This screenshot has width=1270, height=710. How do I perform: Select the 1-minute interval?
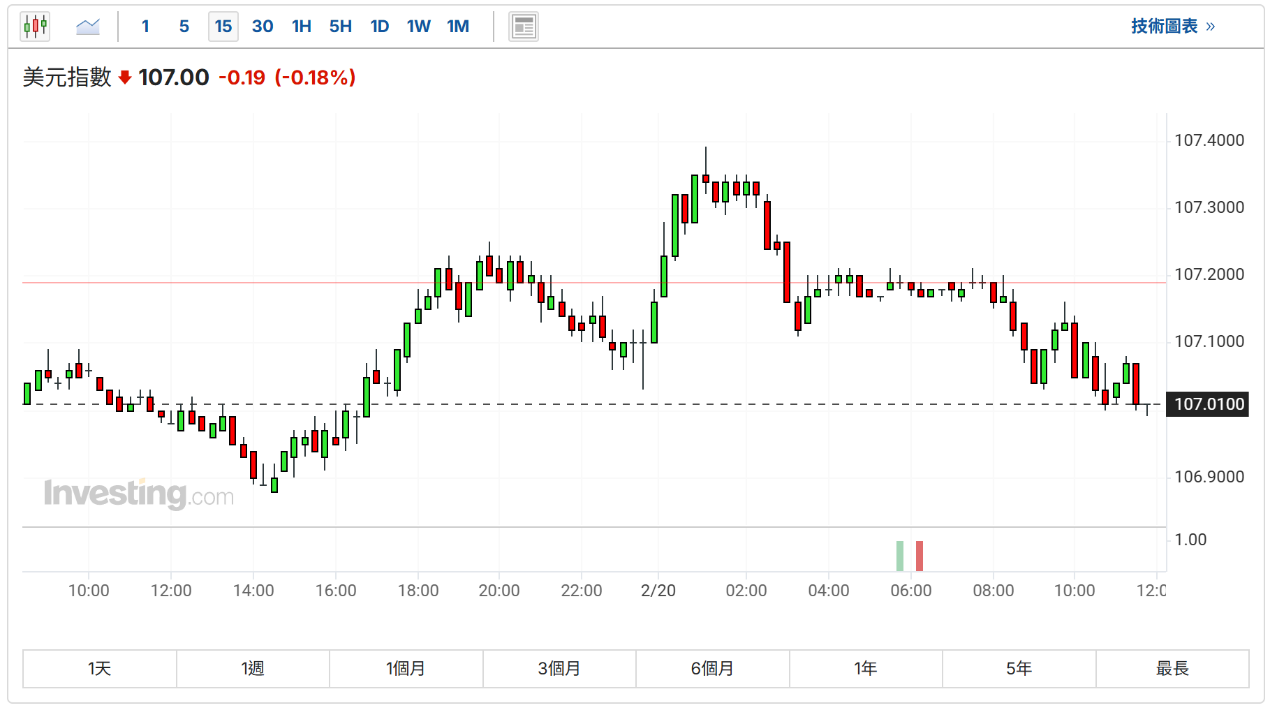tap(145, 26)
